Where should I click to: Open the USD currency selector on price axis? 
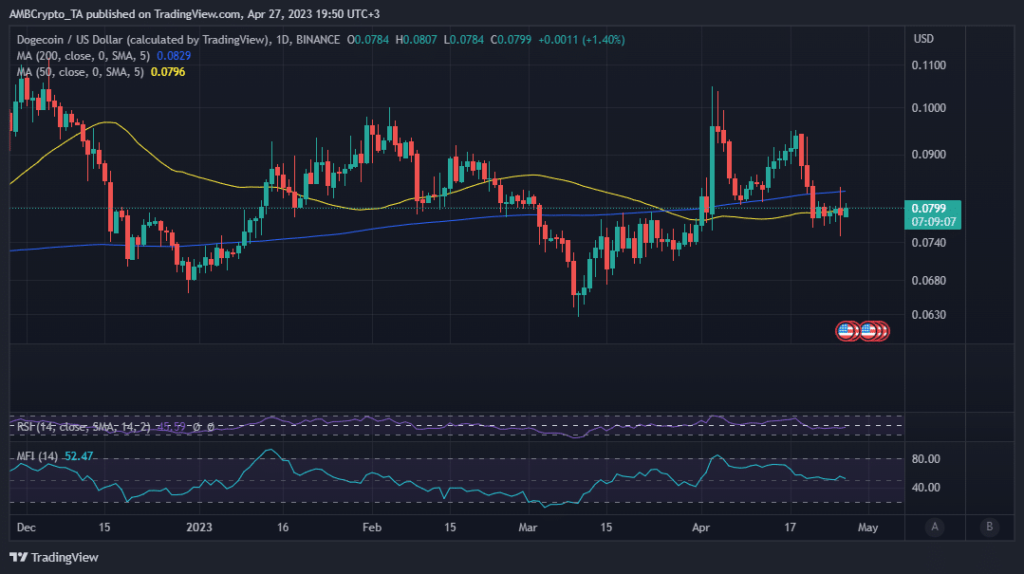tap(924, 39)
